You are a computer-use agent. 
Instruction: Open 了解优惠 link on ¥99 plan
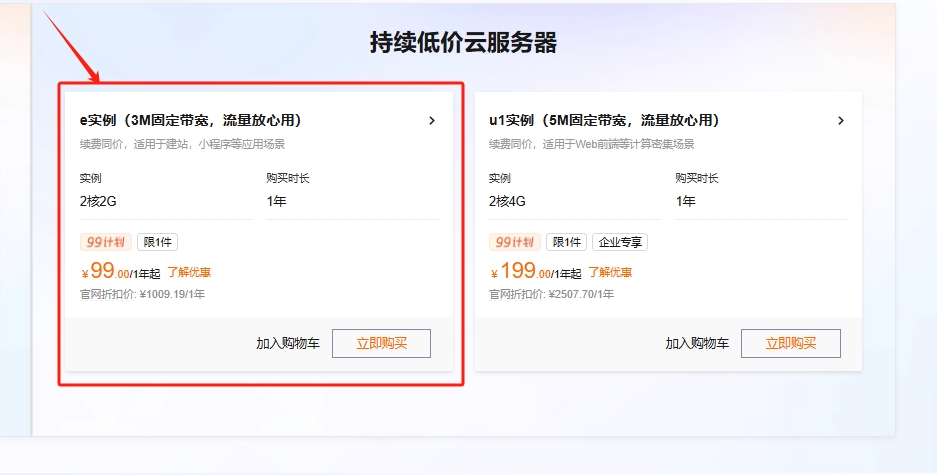pos(189,272)
